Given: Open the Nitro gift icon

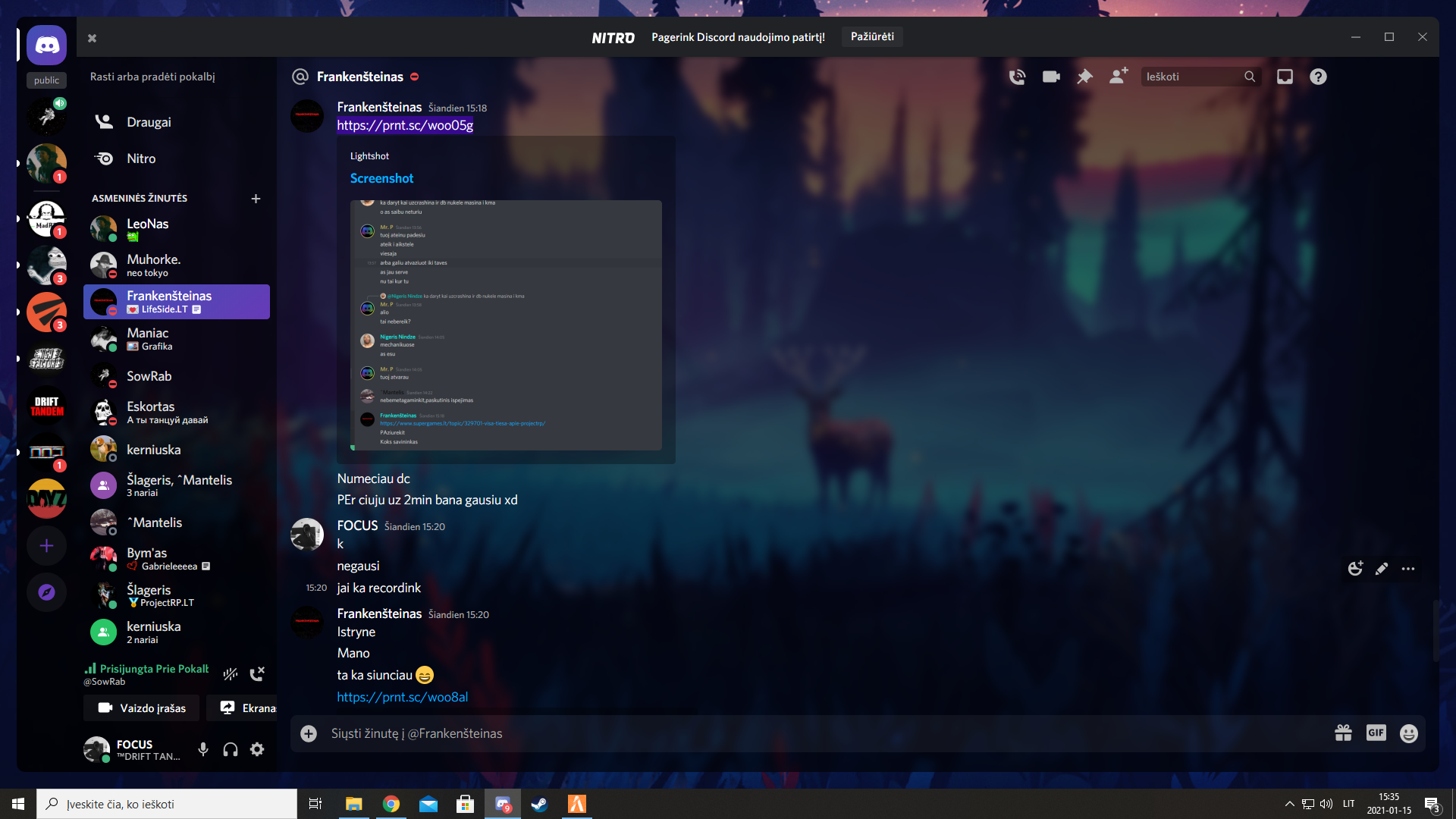Looking at the screenshot, I should pyautogui.click(x=1343, y=733).
